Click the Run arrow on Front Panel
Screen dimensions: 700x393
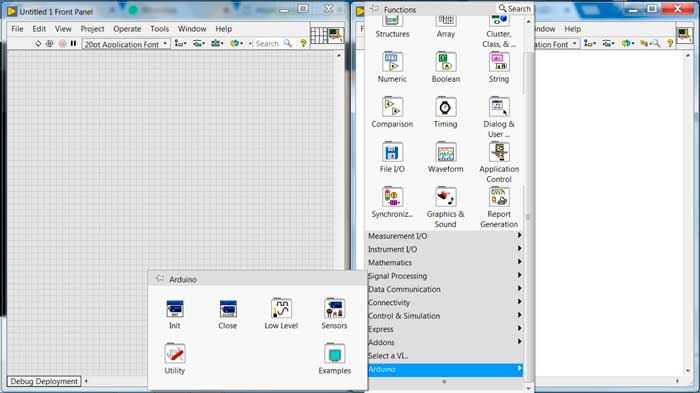pyautogui.click(x=38, y=43)
